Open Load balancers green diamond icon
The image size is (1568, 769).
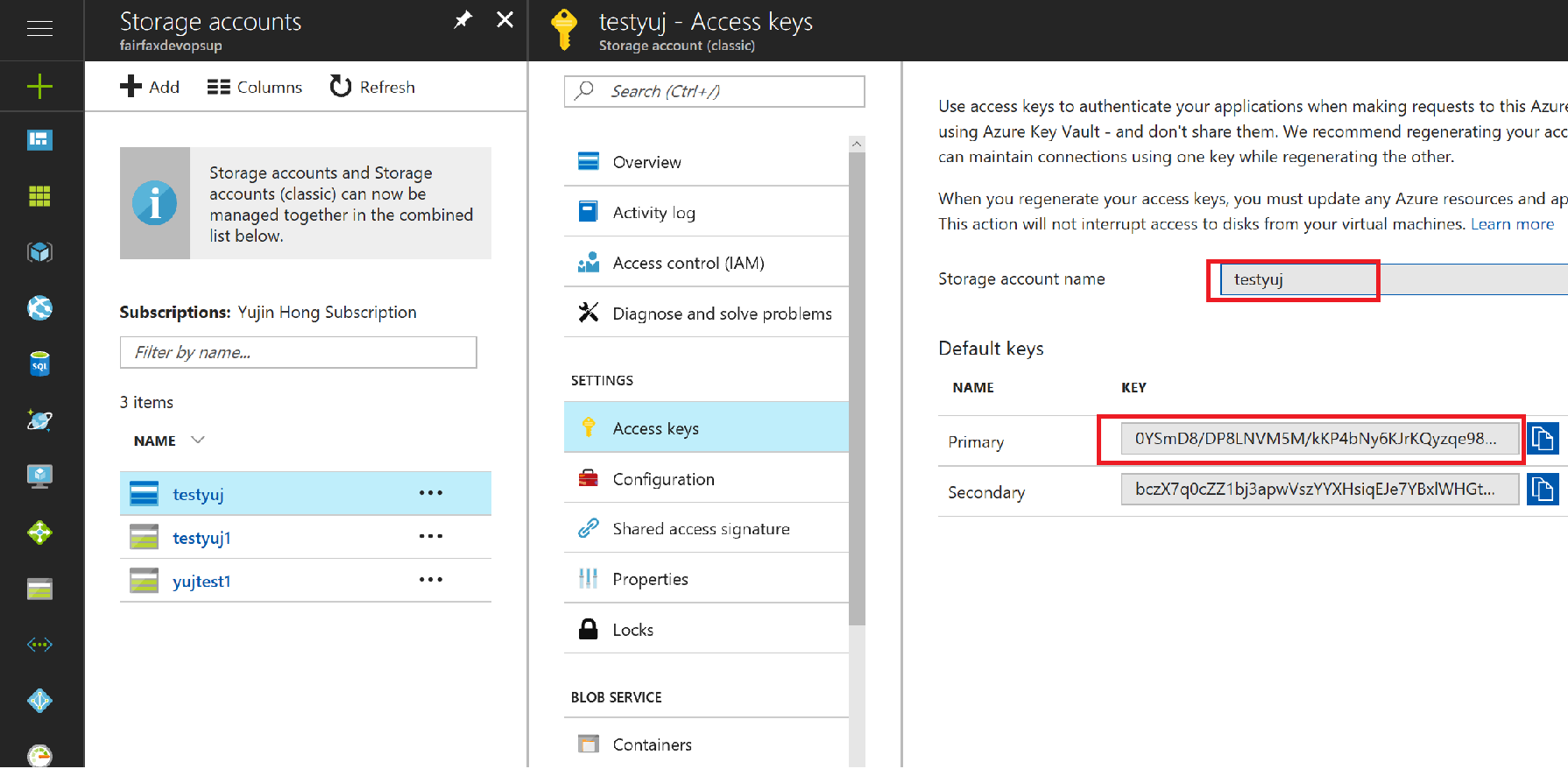tap(39, 532)
